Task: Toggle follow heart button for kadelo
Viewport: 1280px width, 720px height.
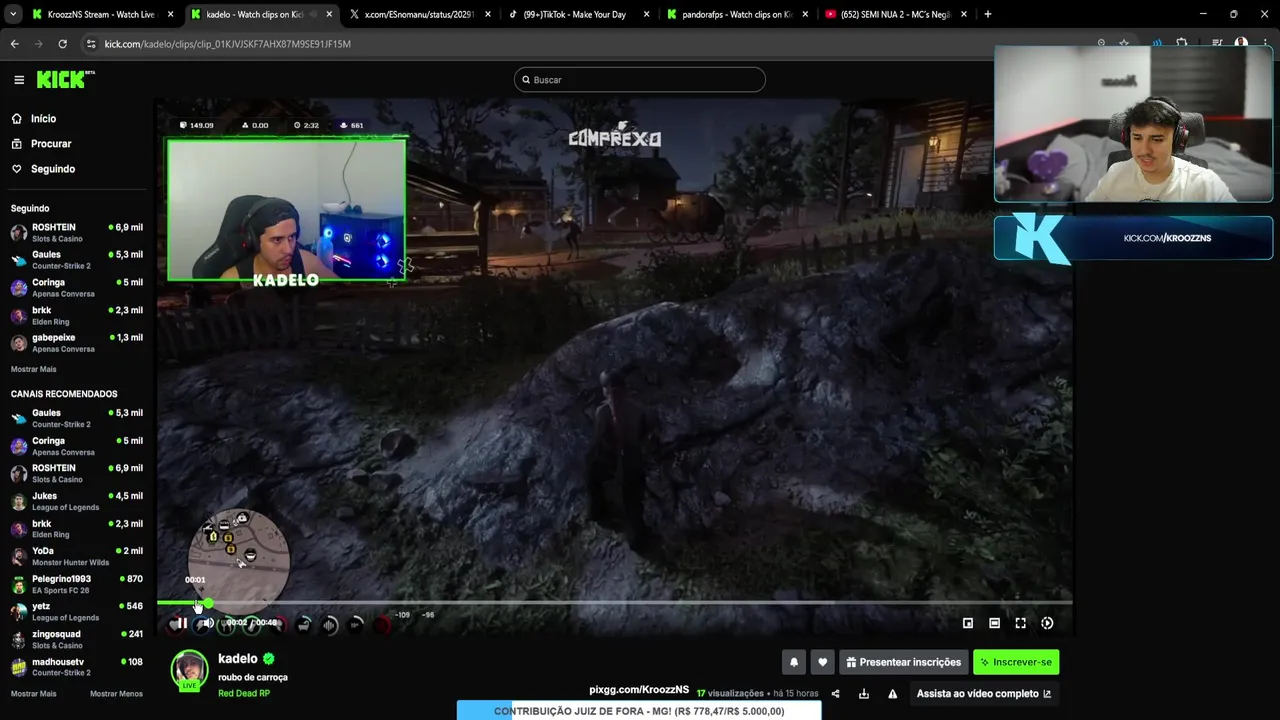Action: [x=822, y=662]
